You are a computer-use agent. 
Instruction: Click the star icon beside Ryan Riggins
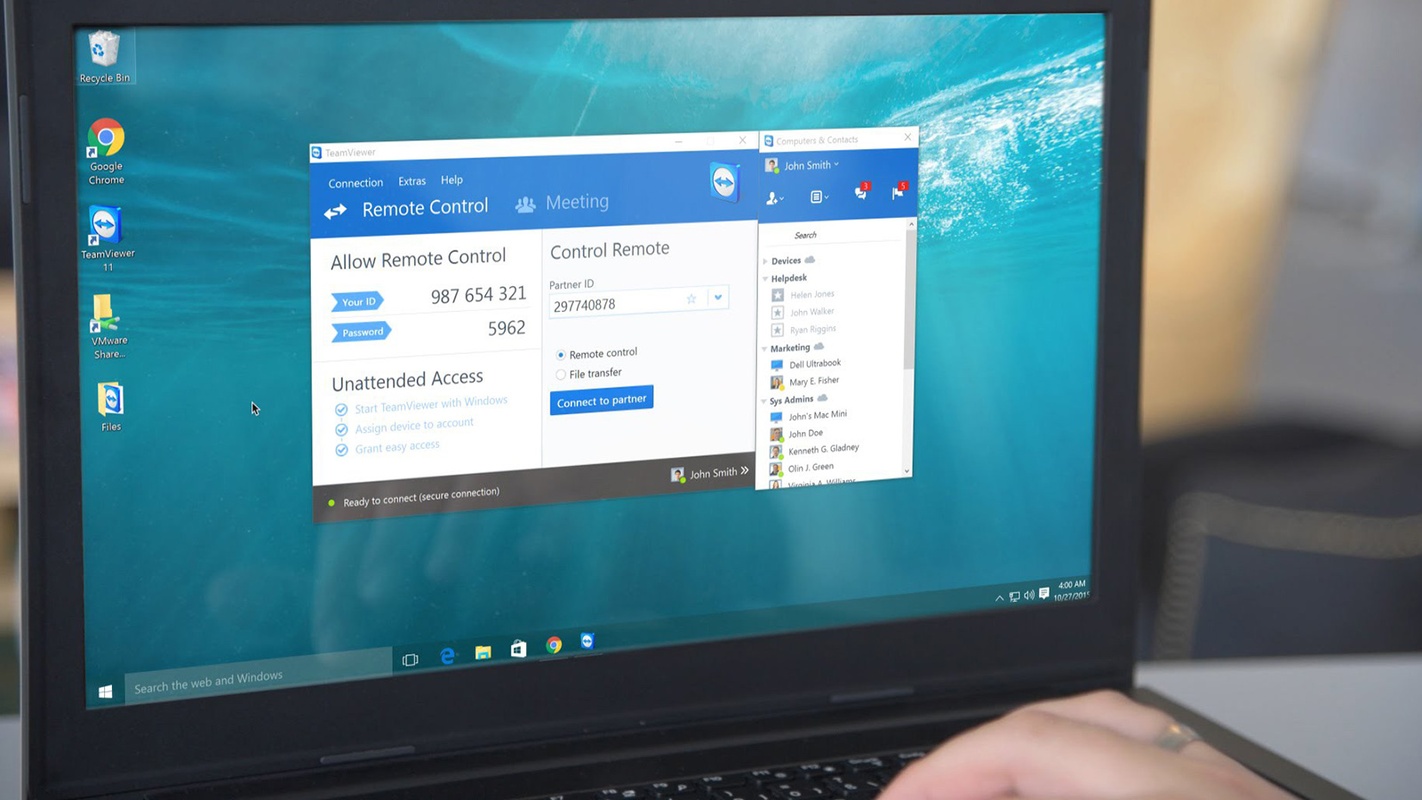coord(778,330)
